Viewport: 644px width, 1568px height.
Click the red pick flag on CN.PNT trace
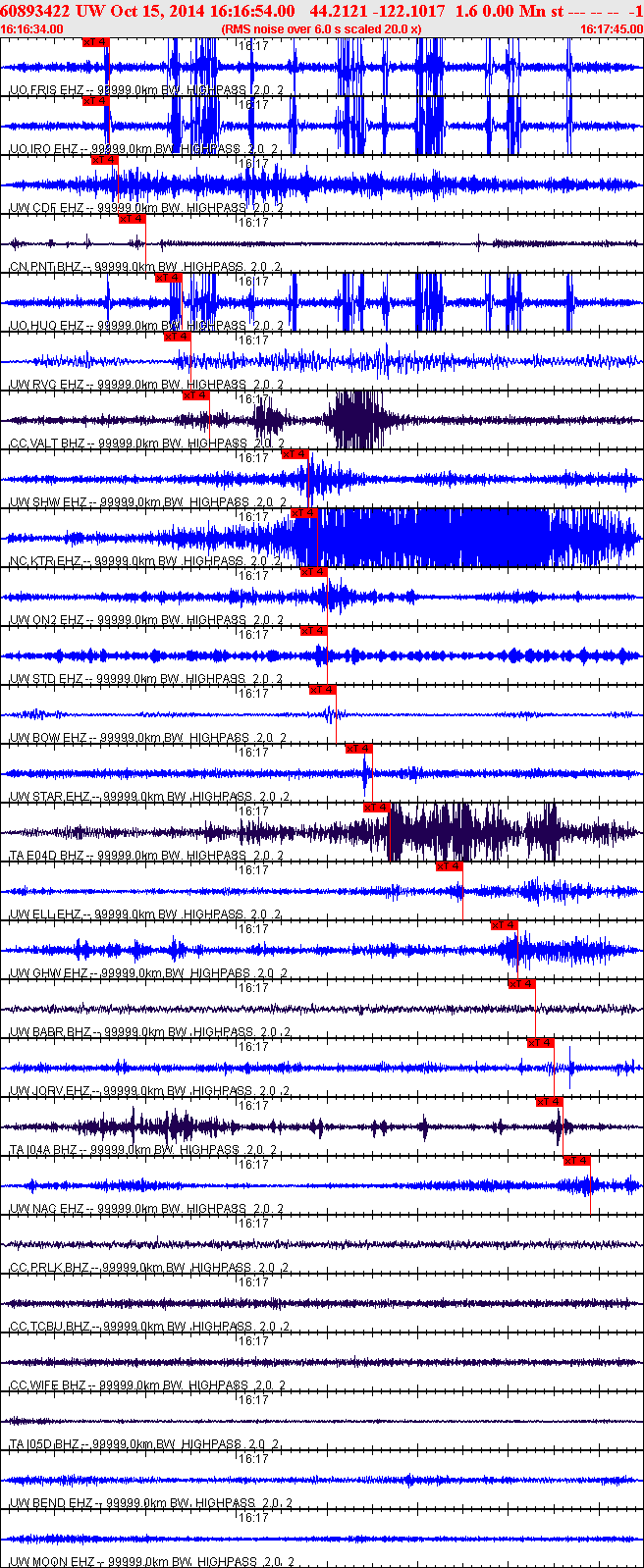click(x=132, y=219)
